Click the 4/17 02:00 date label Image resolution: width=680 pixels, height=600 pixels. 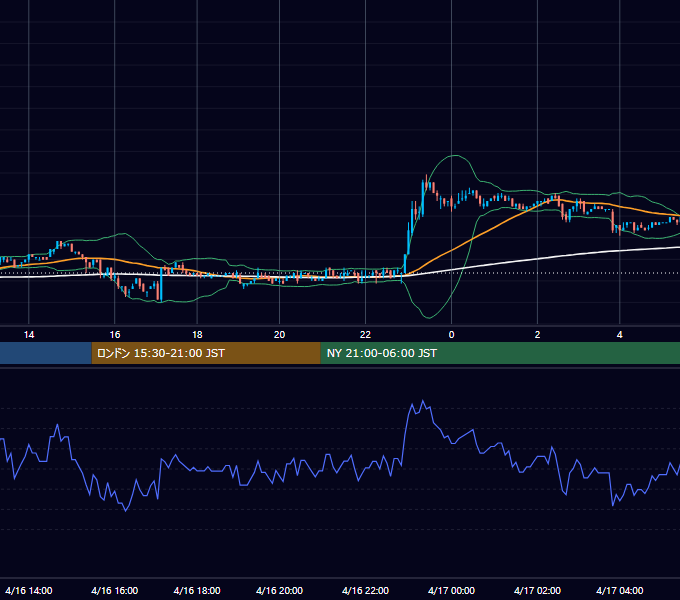pyautogui.click(x=537, y=590)
